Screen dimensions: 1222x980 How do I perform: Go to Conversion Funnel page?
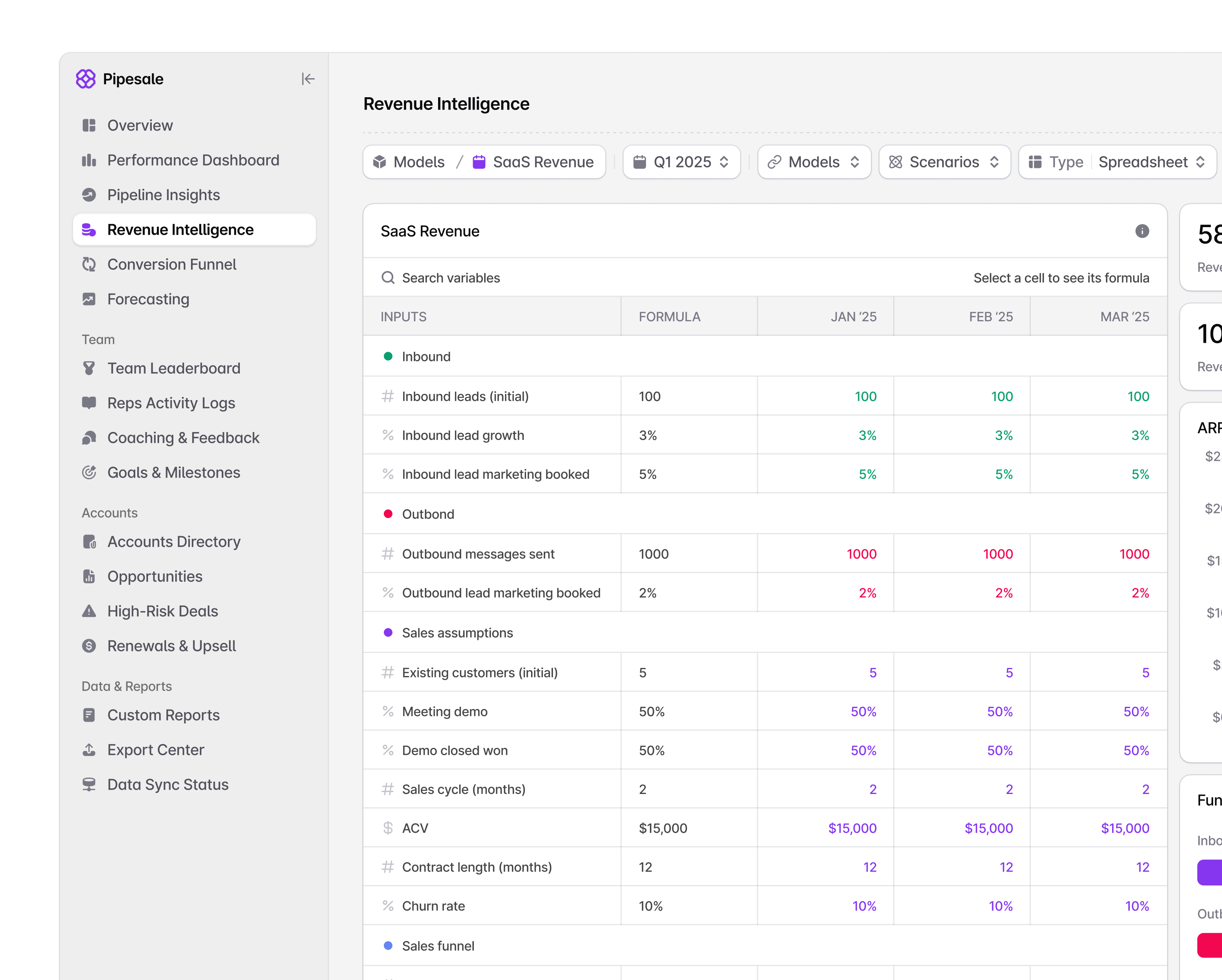172,265
